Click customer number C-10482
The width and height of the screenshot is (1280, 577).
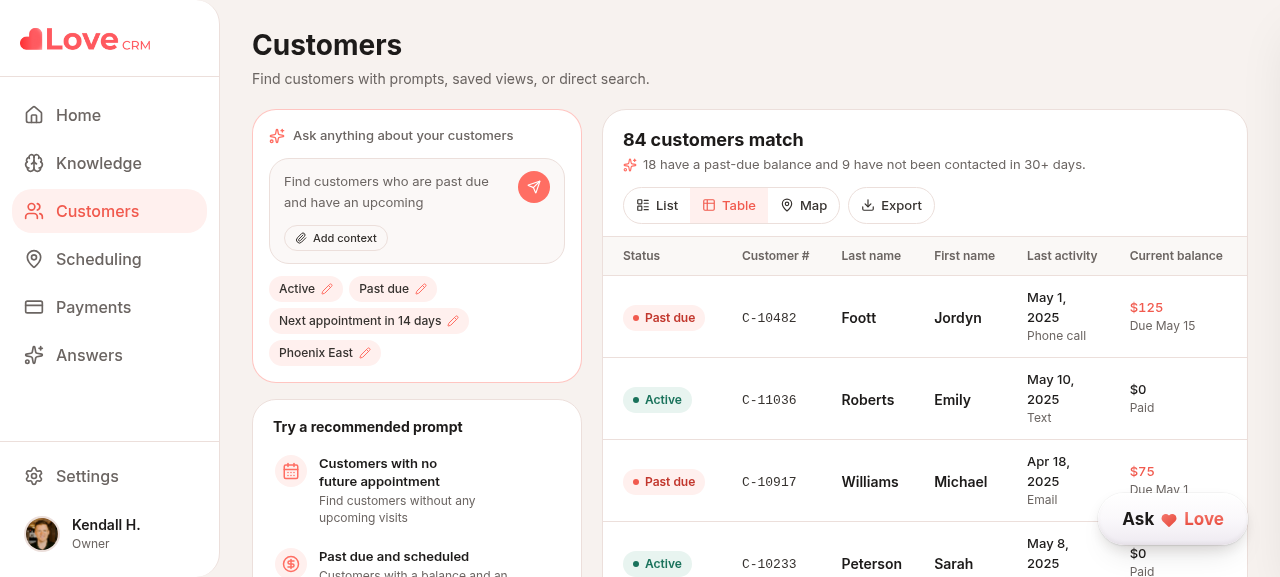769,318
